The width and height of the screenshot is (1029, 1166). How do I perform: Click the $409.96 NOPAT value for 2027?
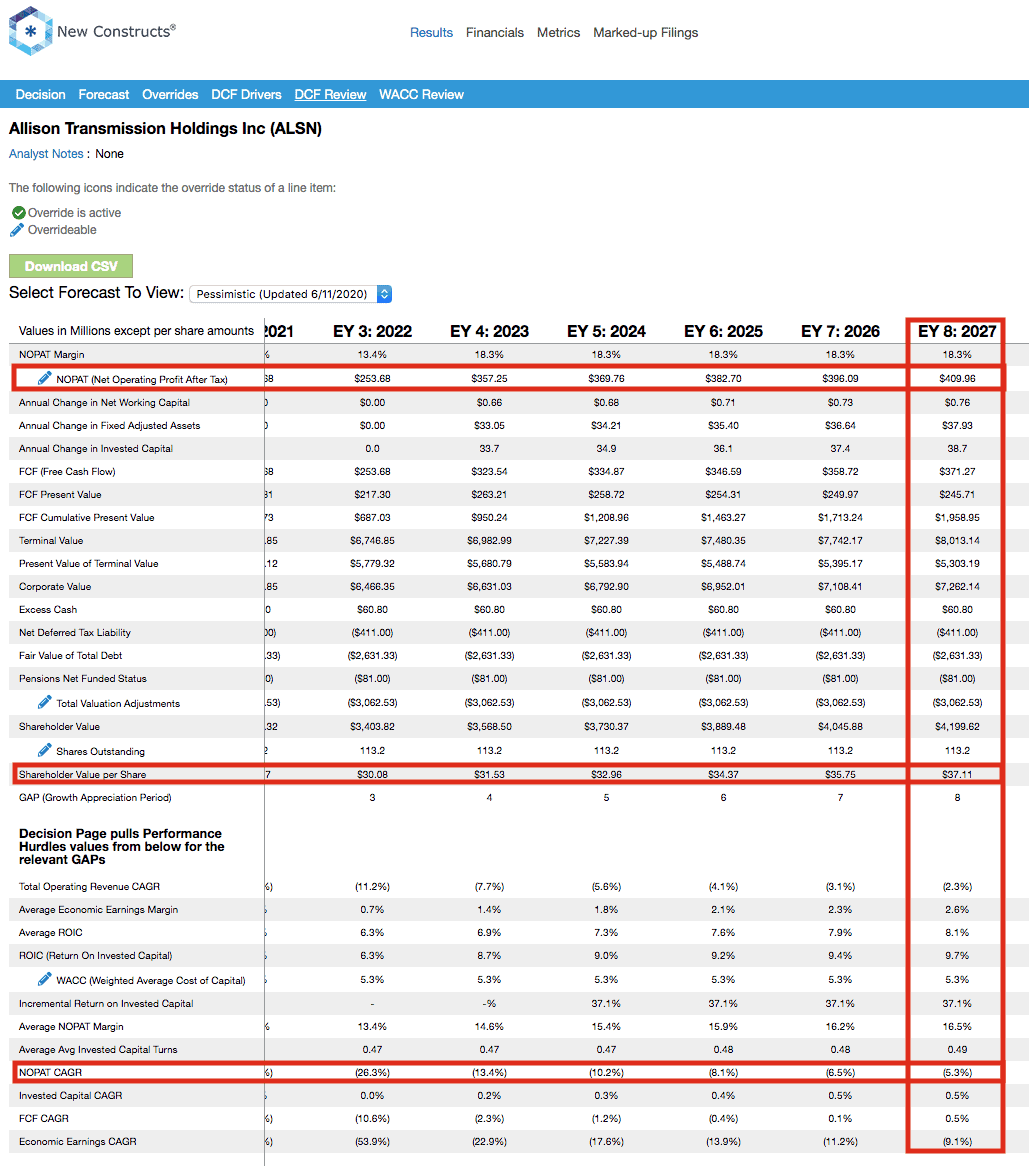(x=957, y=379)
